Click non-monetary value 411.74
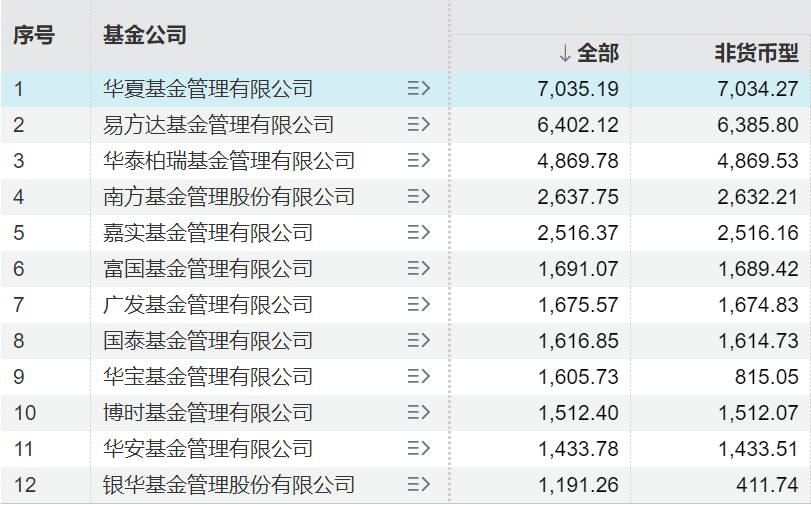The height and width of the screenshot is (505, 811). 767,485
